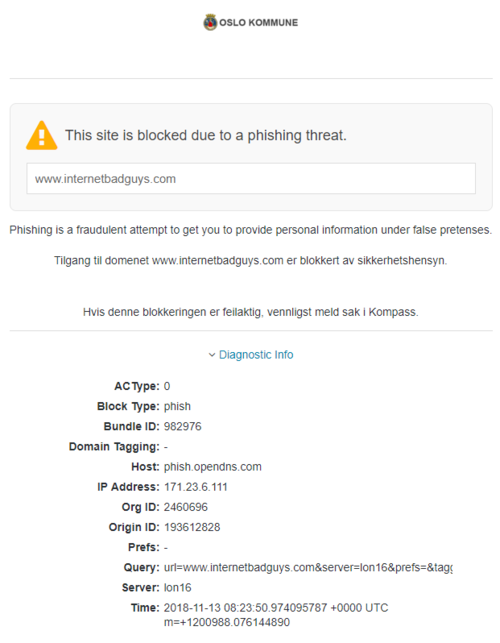This screenshot has height=643, width=500.
Task: Click the Diagnostic Info link
Action: 256,355
